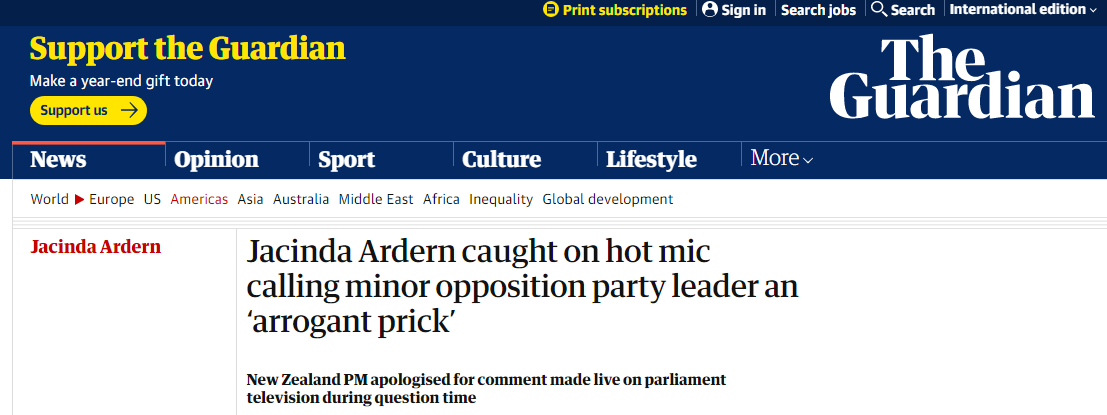
Task: Open The Guardian logo homepage
Action: [961, 78]
